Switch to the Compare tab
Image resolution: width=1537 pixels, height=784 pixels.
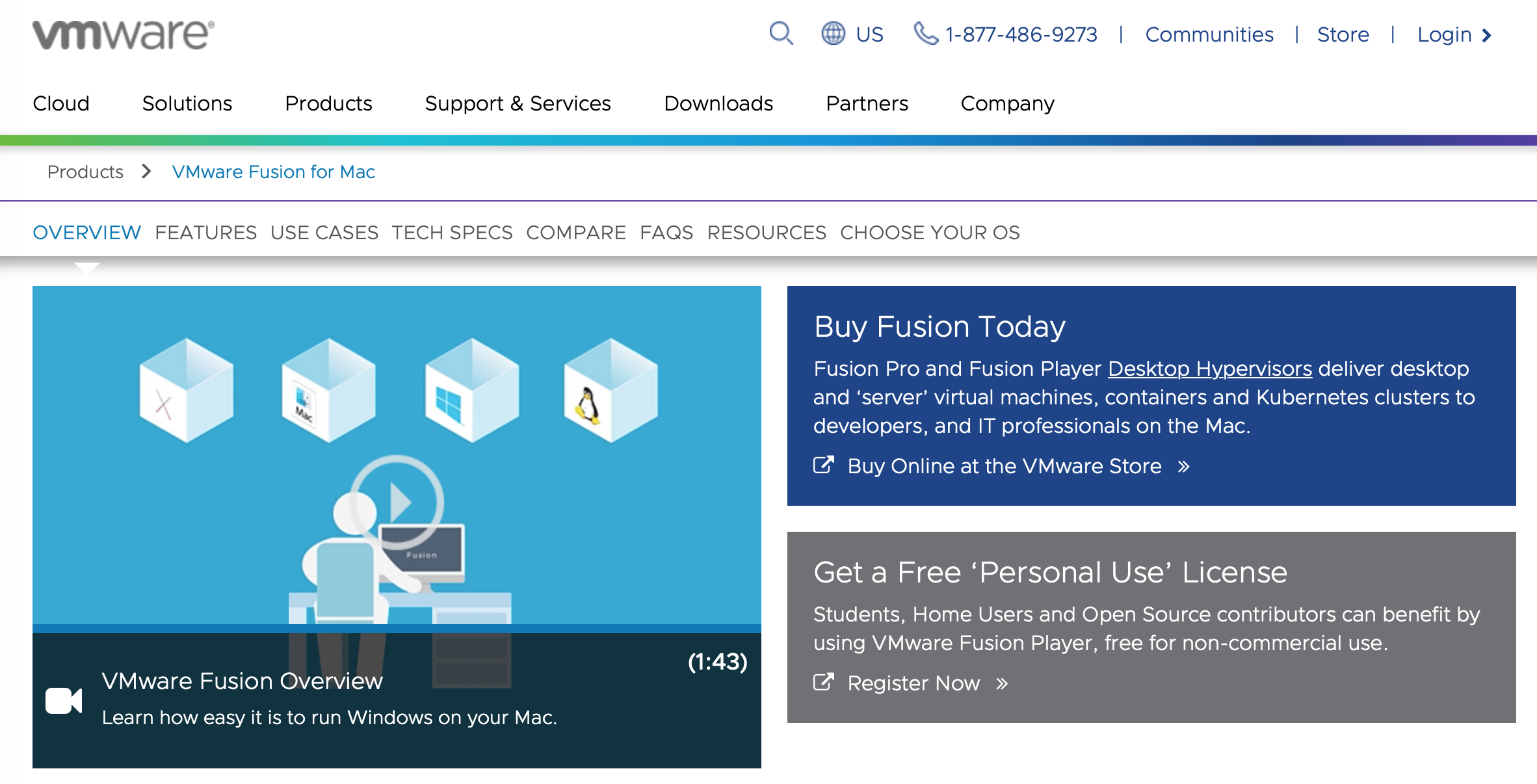(x=576, y=232)
